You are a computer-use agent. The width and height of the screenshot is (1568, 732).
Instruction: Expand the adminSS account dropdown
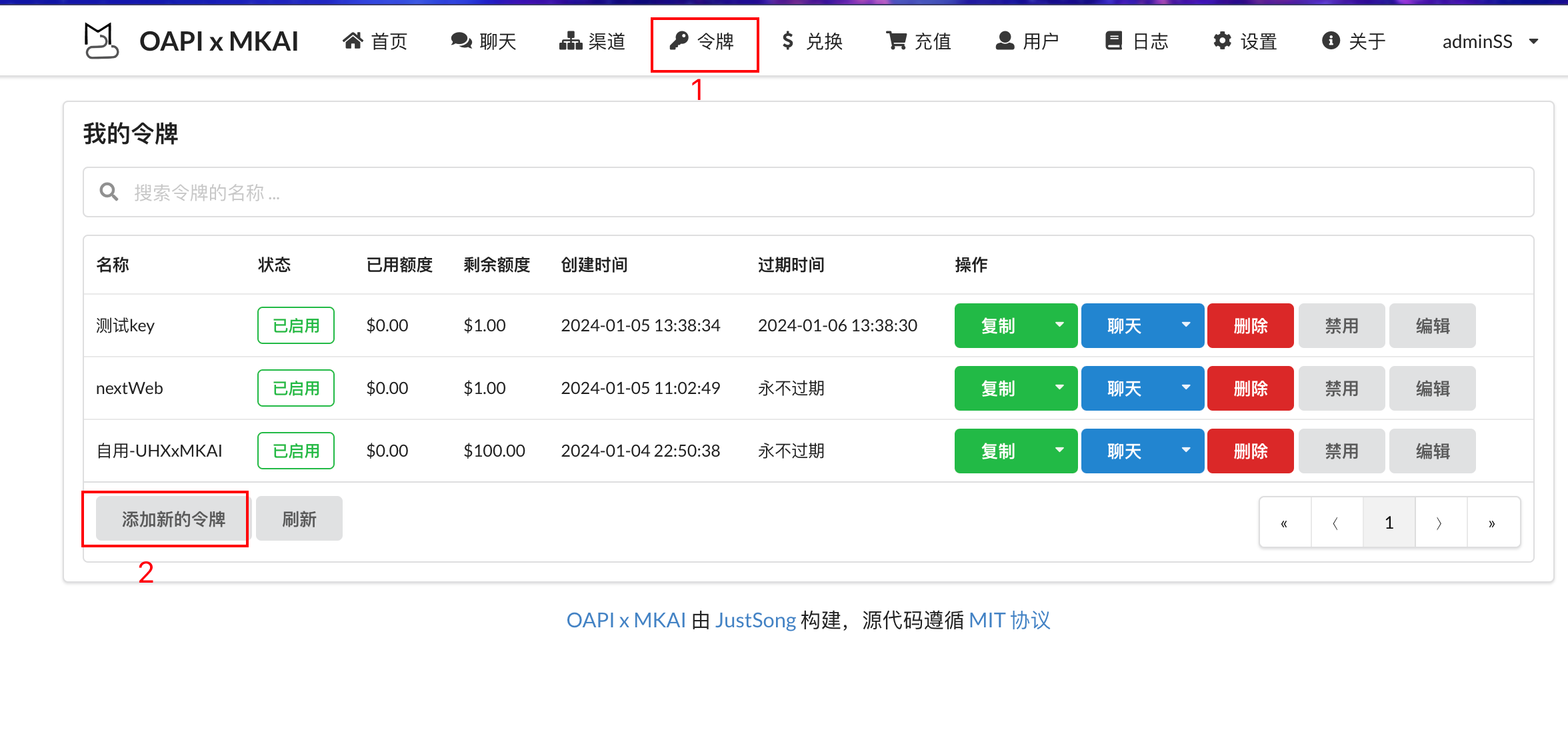1491,41
